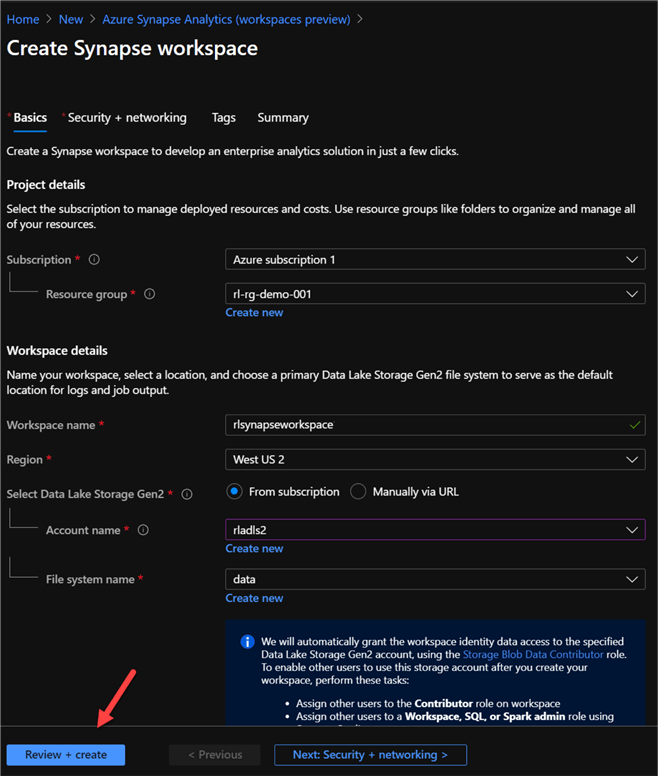Click the blue info icon in the notice box
658x776 pixels.
pos(247,642)
